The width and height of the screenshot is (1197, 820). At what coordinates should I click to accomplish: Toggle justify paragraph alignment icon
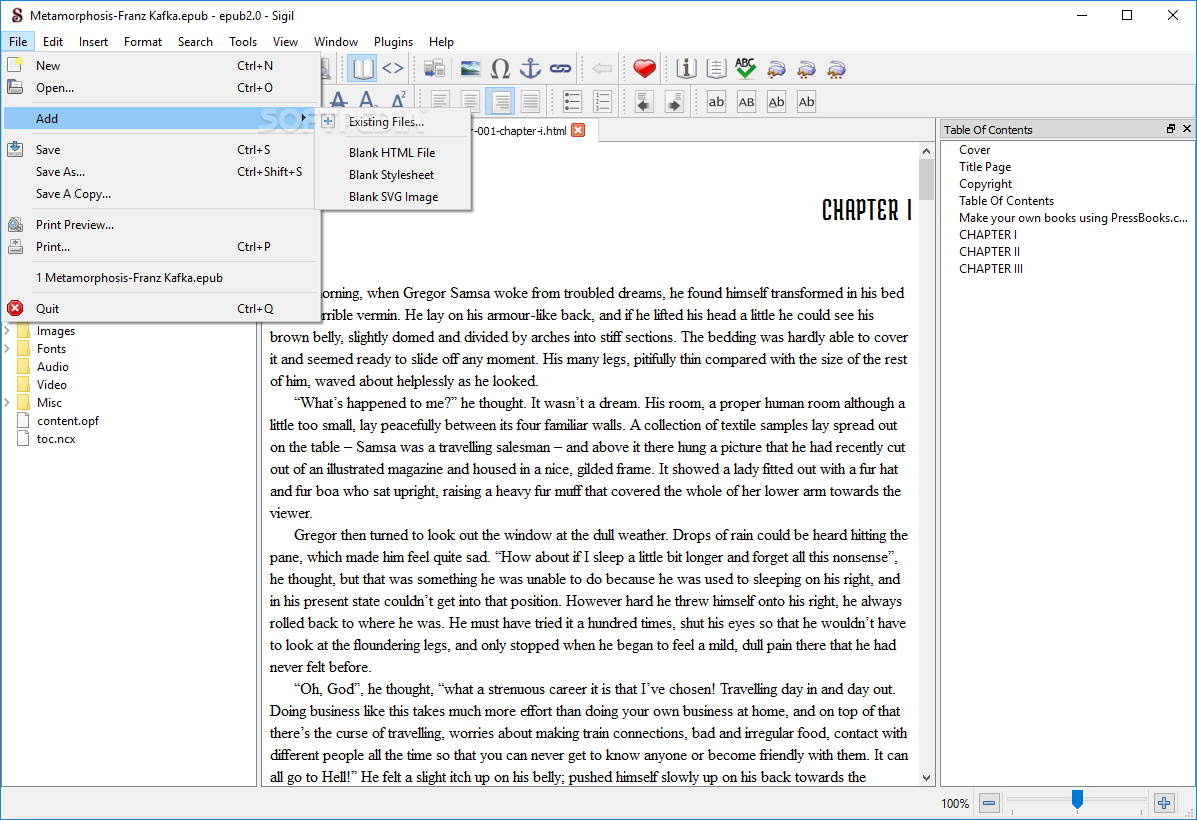click(x=531, y=101)
